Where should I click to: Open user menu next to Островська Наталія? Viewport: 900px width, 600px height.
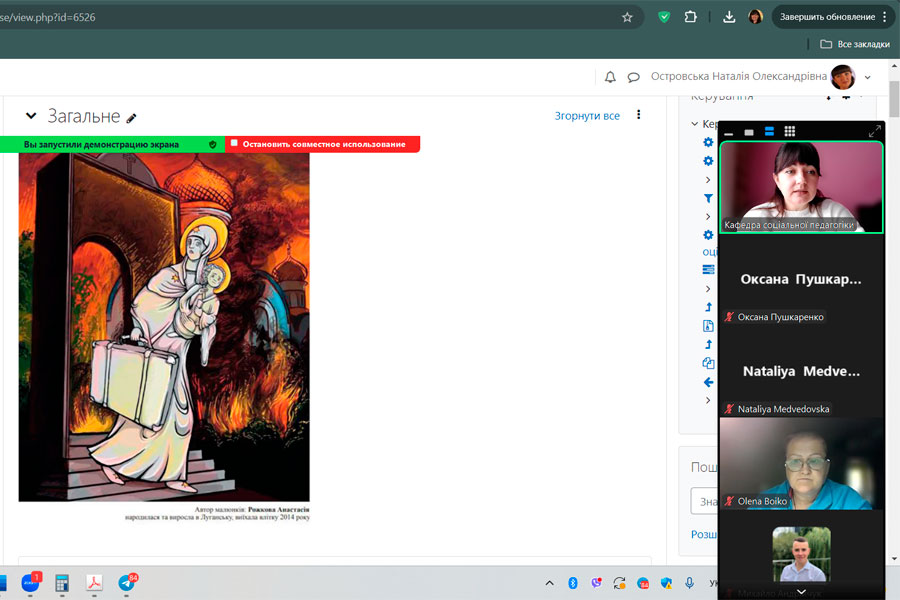click(x=867, y=77)
